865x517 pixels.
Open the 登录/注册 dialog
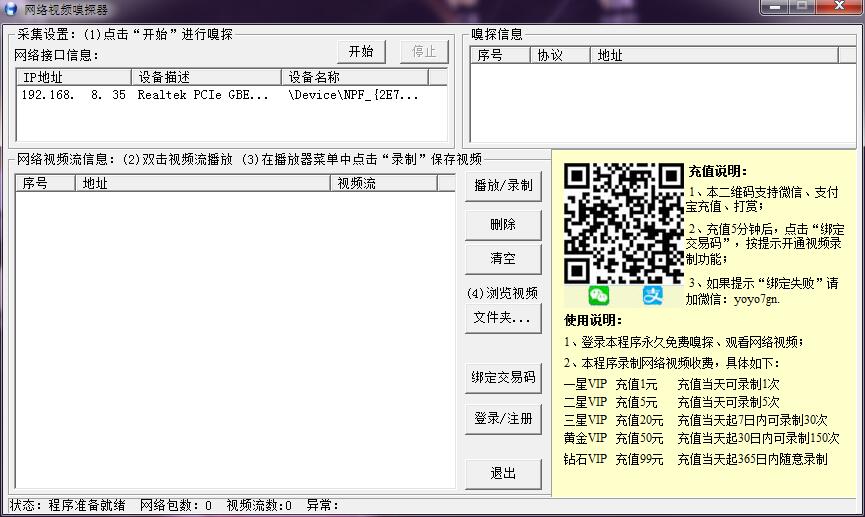503,419
